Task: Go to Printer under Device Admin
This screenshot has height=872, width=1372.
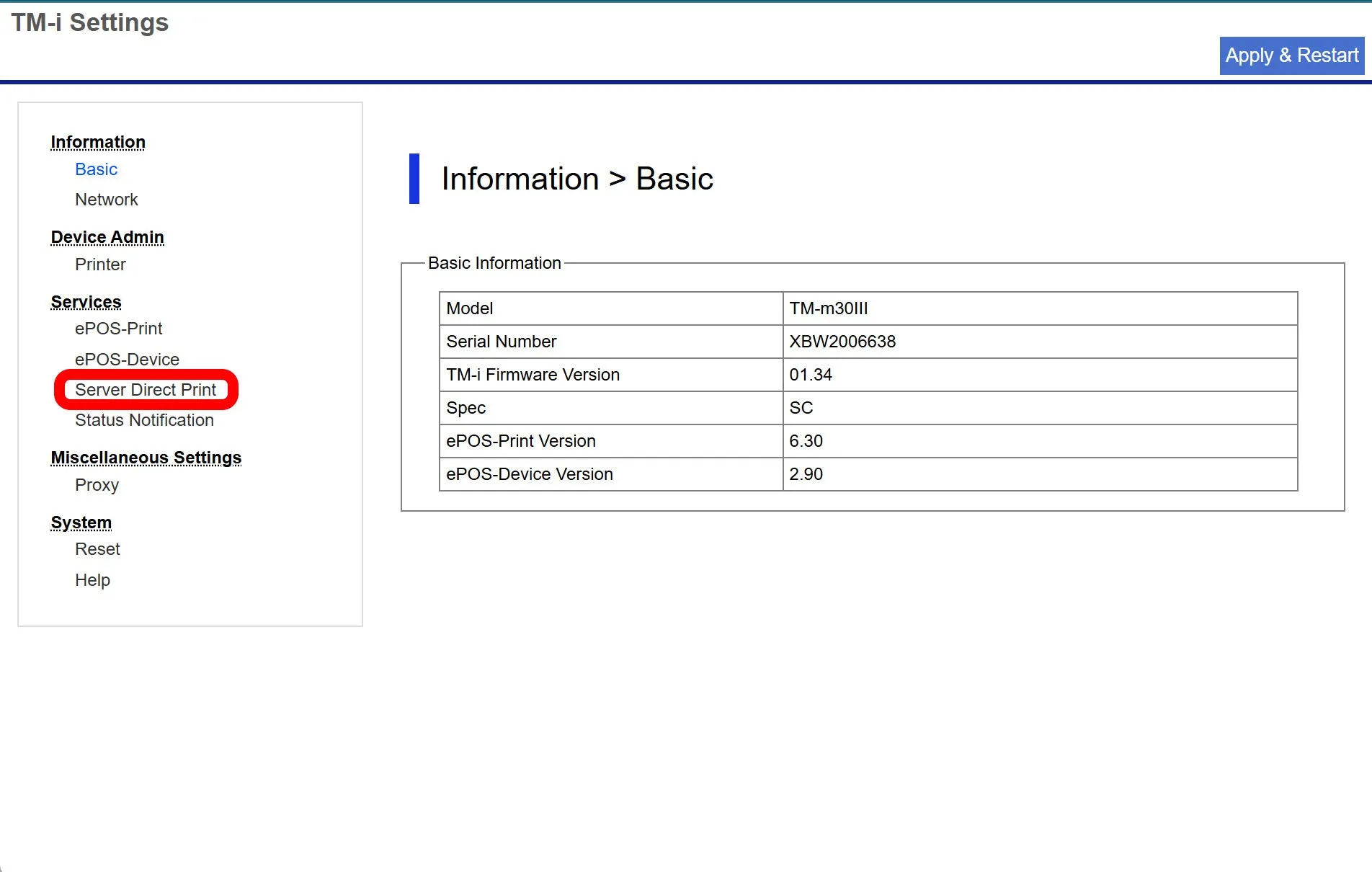Action: point(100,264)
